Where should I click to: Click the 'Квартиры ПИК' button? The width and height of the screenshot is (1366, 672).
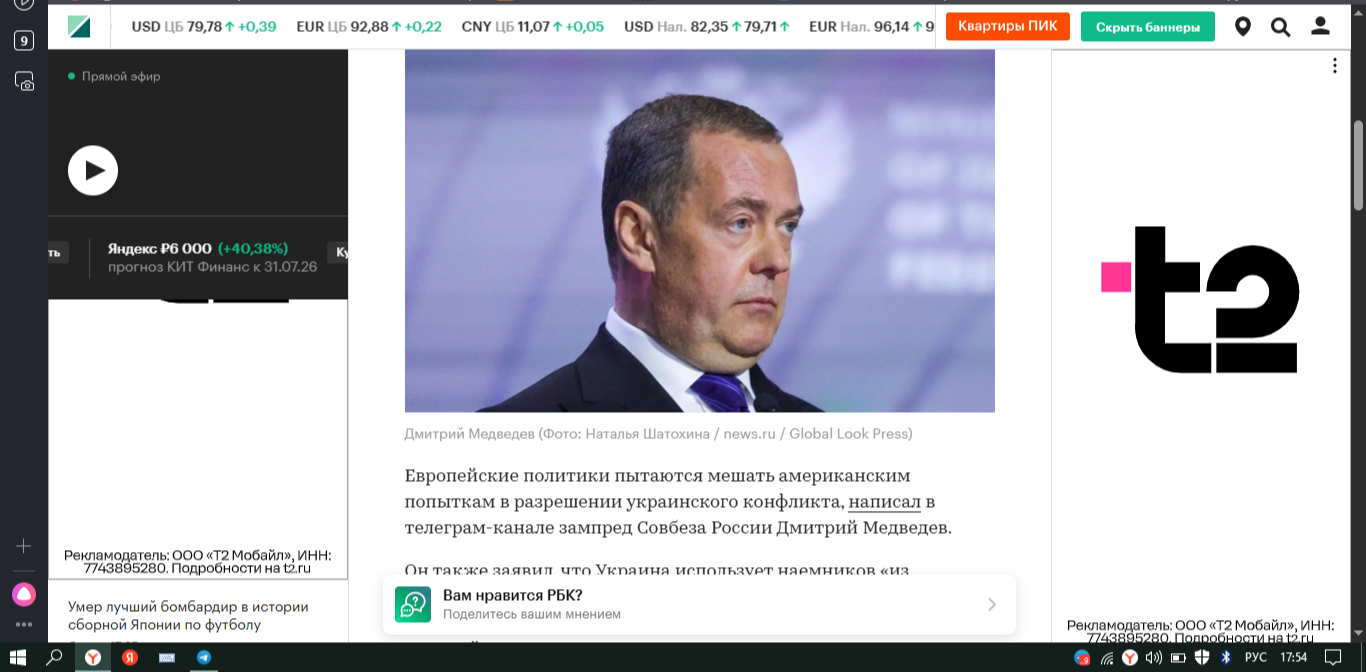[x=1008, y=26]
